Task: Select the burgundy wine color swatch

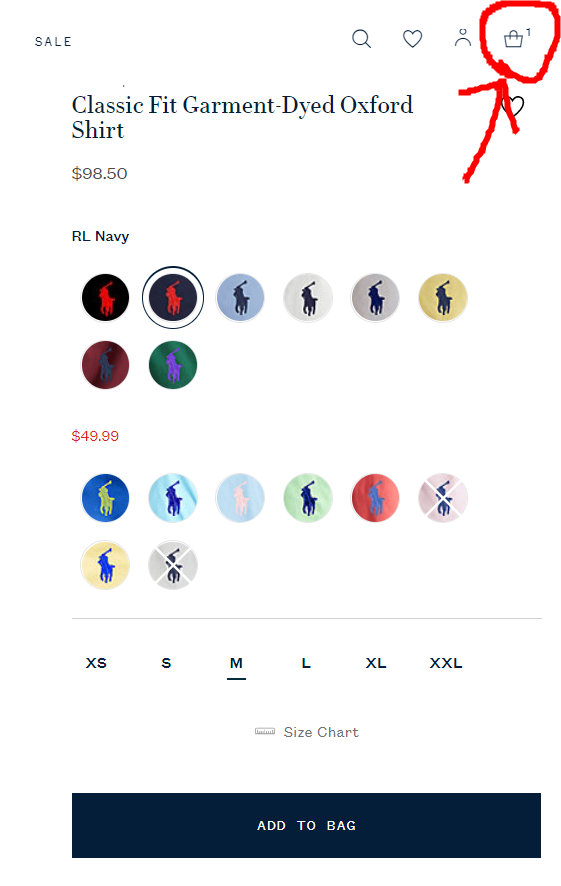Action: (x=105, y=365)
